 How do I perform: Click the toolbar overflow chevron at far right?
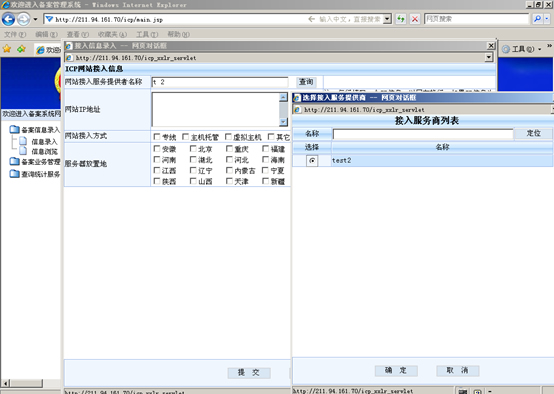click(549, 46)
